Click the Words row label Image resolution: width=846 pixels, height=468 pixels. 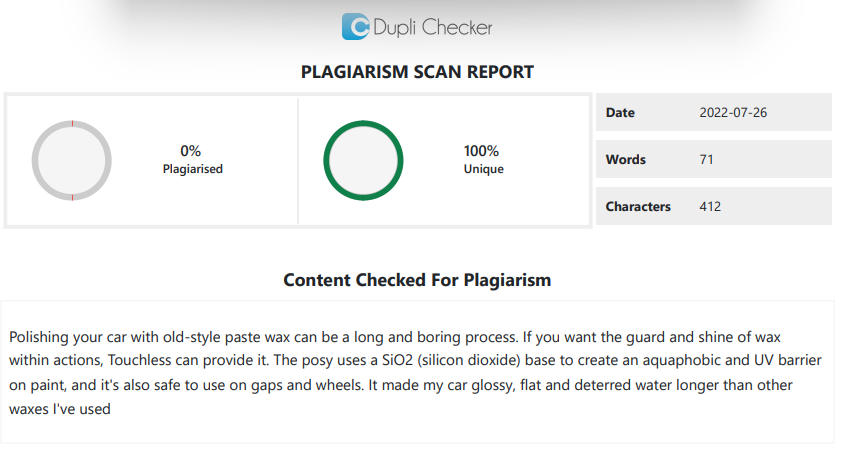[x=626, y=159]
